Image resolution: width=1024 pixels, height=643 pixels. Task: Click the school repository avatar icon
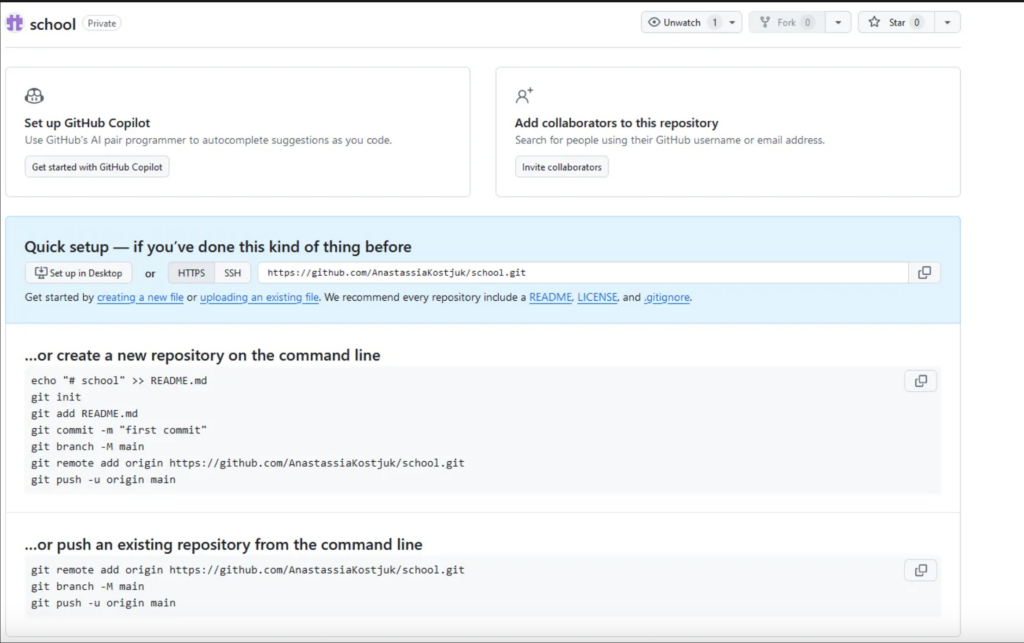point(14,24)
